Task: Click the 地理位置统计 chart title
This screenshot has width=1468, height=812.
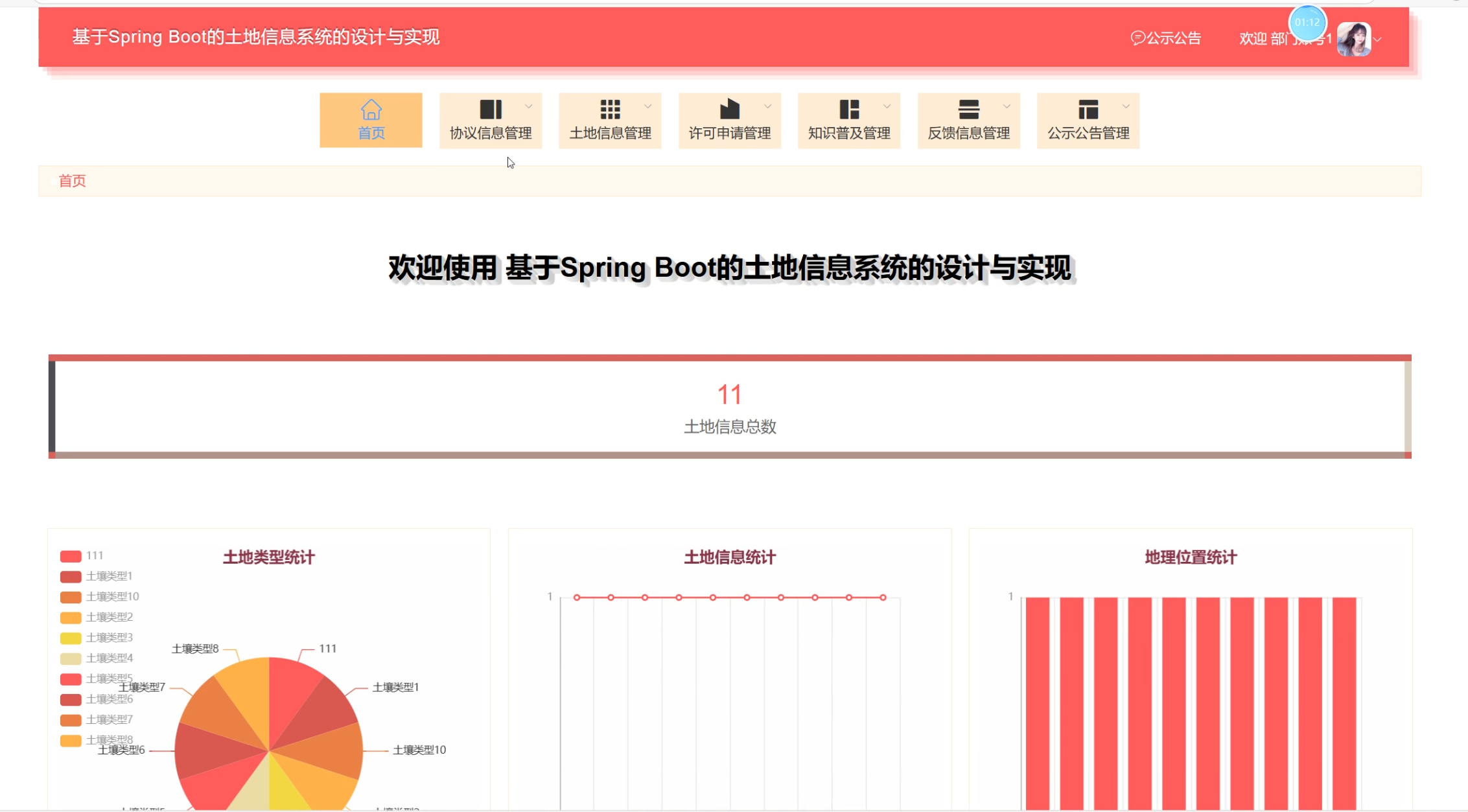Action: pyautogui.click(x=1191, y=557)
